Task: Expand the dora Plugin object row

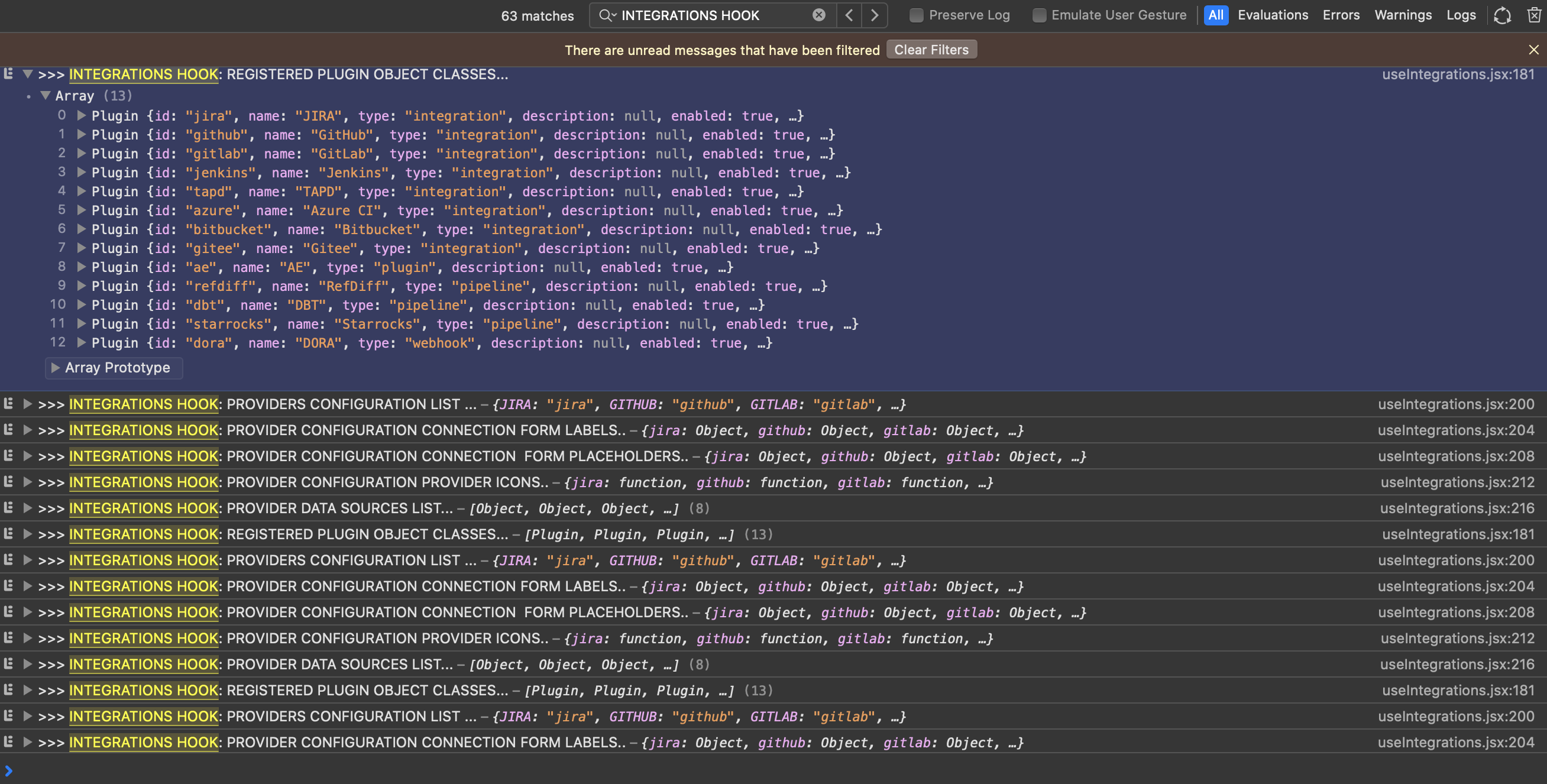Action: (82, 343)
